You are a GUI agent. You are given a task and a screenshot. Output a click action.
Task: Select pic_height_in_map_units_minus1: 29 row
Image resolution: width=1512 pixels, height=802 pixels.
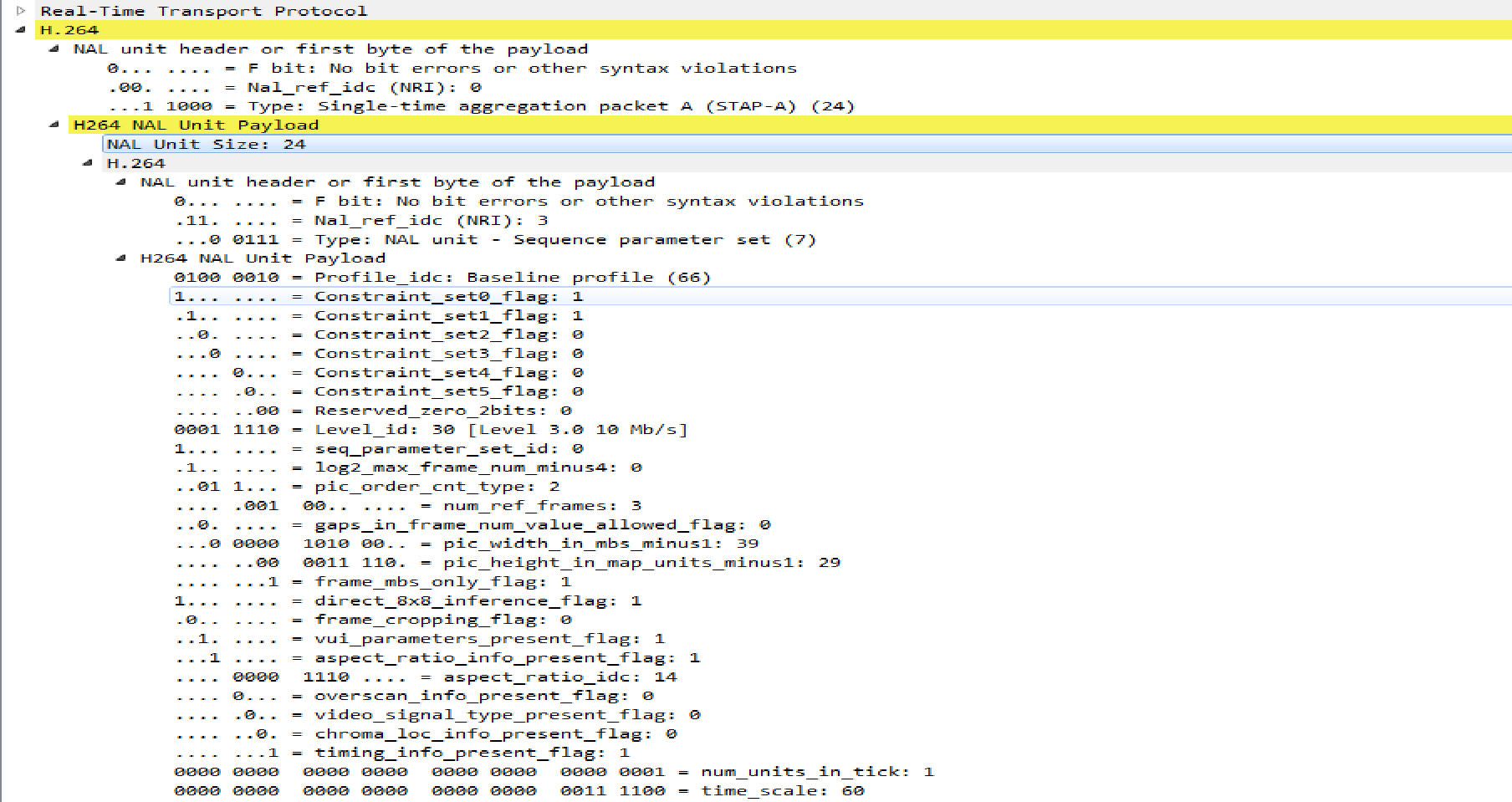[508, 563]
